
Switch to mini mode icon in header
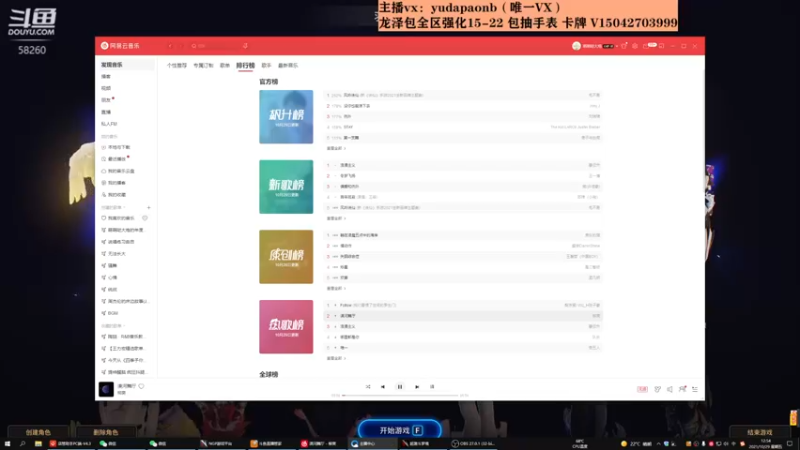[x=662, y=46]
